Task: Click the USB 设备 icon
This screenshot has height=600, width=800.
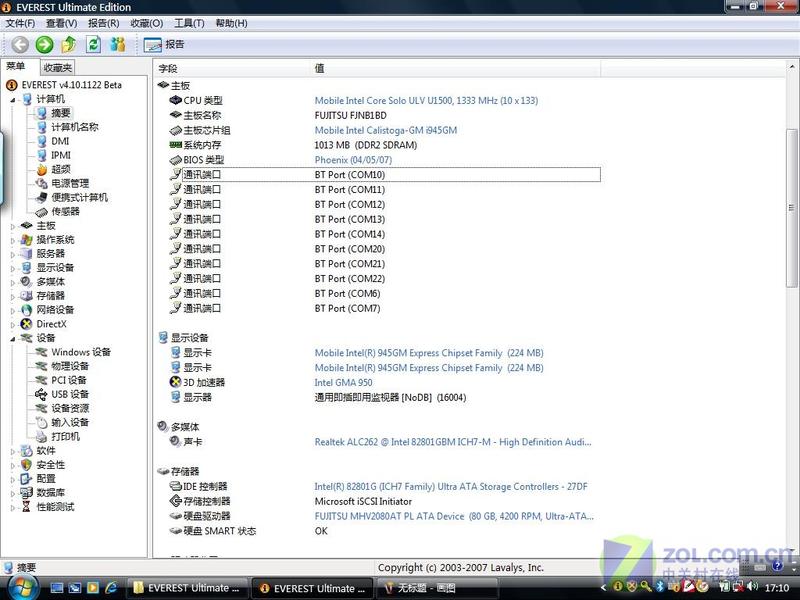Action: (42, 394)
